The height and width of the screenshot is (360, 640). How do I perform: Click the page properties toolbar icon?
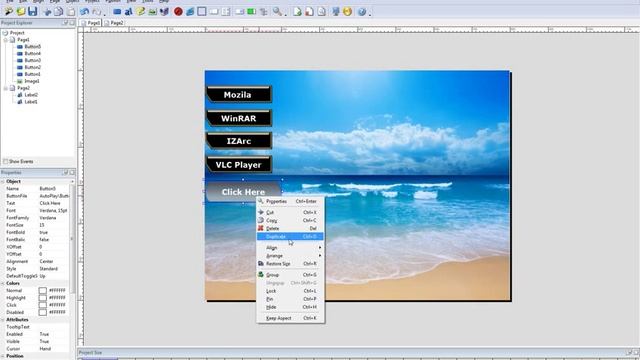322,12
